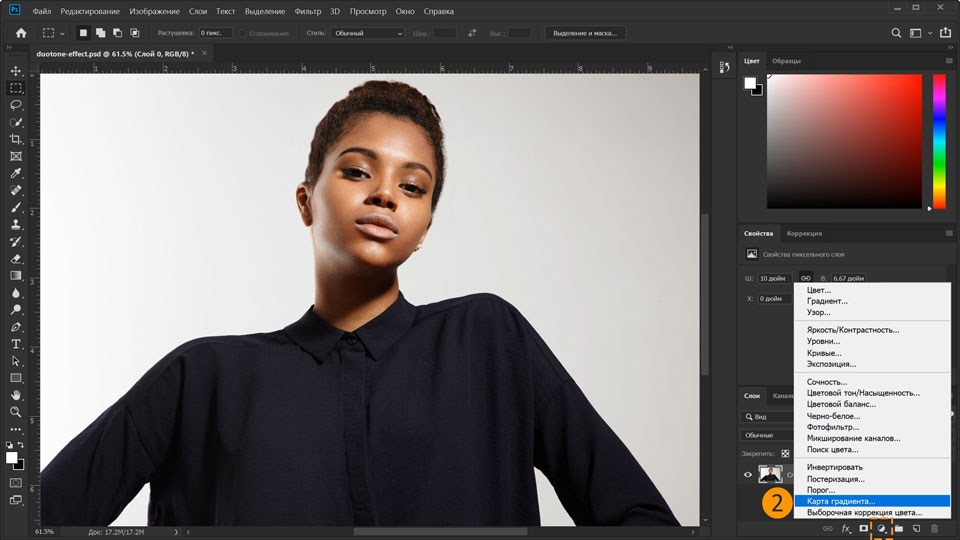Click the add layer mask icon

(x=864, y=528)
